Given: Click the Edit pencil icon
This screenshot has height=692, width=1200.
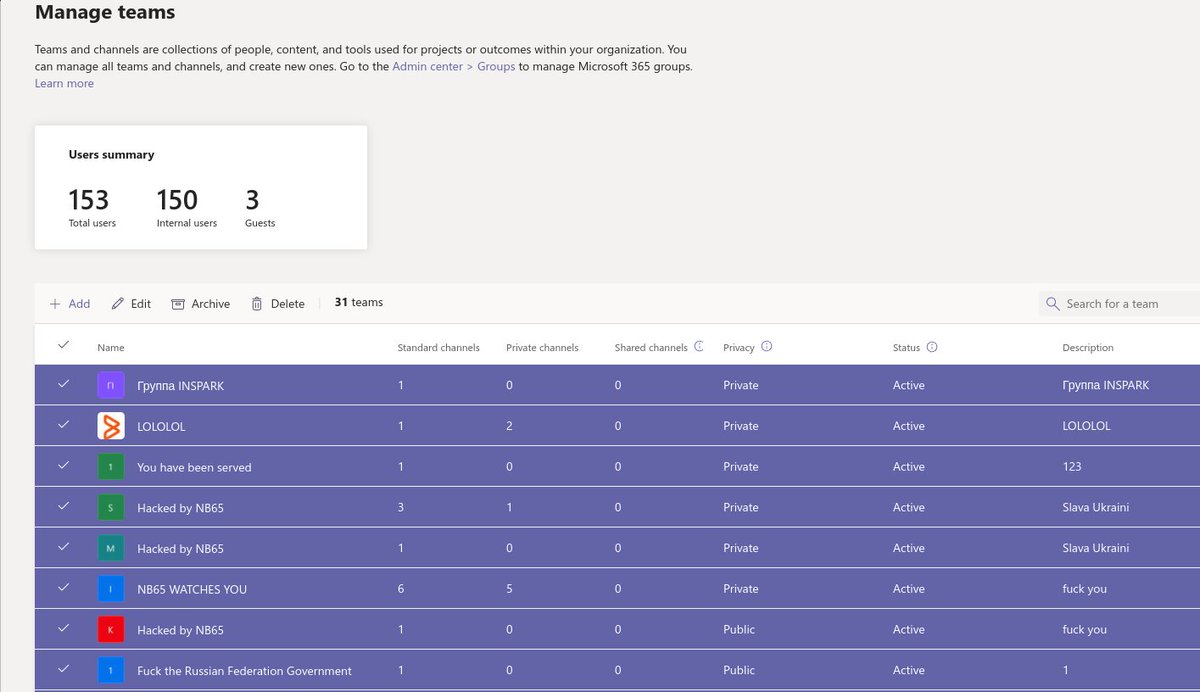Looking at the screenshot, I should [118, 304].
